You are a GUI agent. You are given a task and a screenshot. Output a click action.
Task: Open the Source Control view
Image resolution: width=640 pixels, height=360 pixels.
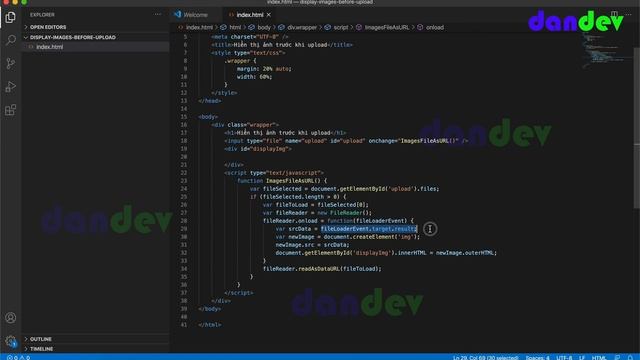11,63
